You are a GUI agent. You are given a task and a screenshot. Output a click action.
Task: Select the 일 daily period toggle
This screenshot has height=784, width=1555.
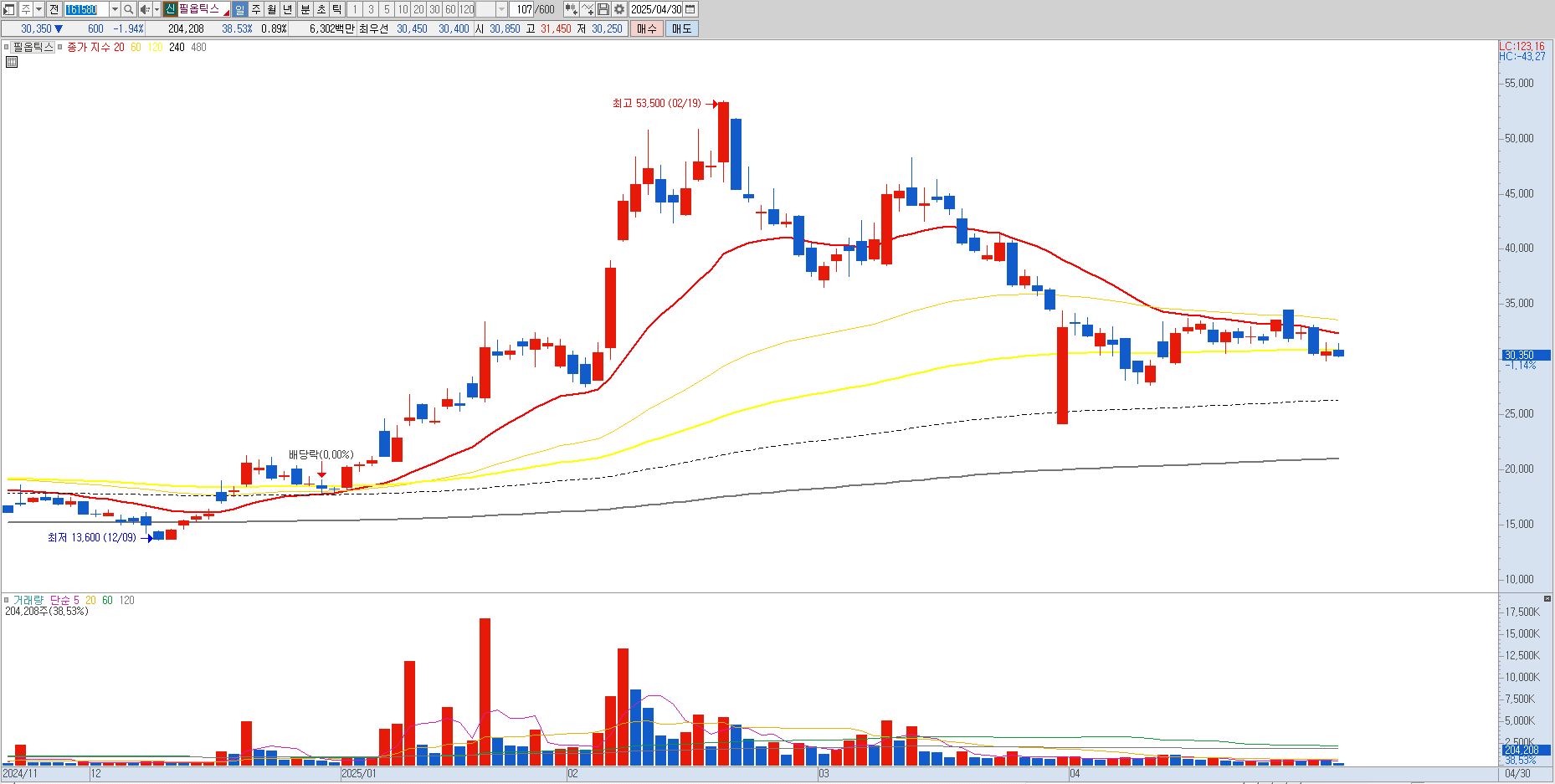[x=239, y=9]
